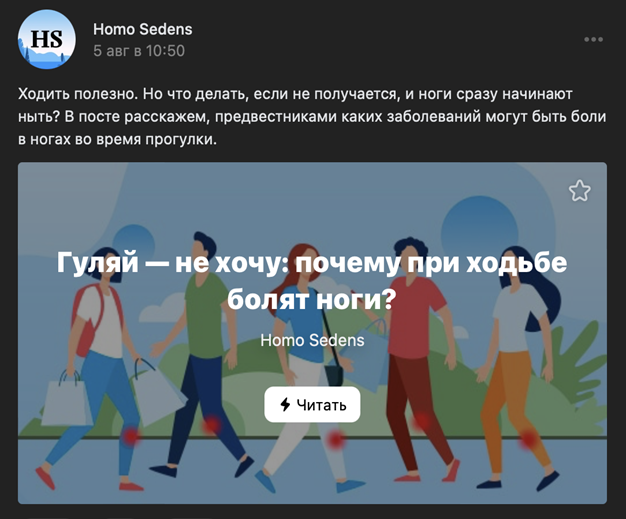The height and width of the screenshot is (519, 626).
Task: Click the red pain spot on blue jeans knee
Action: [131, 436]
